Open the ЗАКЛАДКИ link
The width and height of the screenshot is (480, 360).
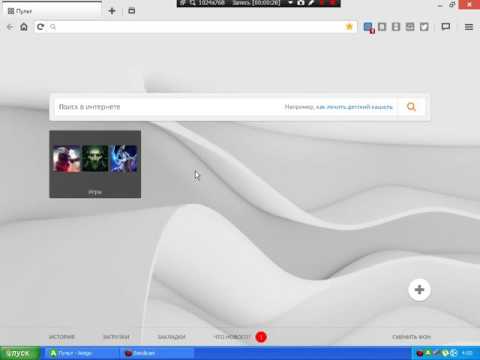coord(171,337)
